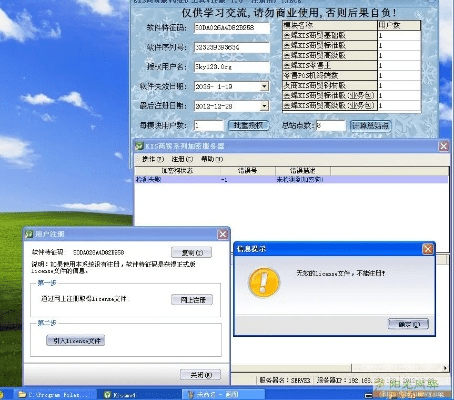Open the 帮助 menu in the server window
454x400 pixels.
coord(212,159)
